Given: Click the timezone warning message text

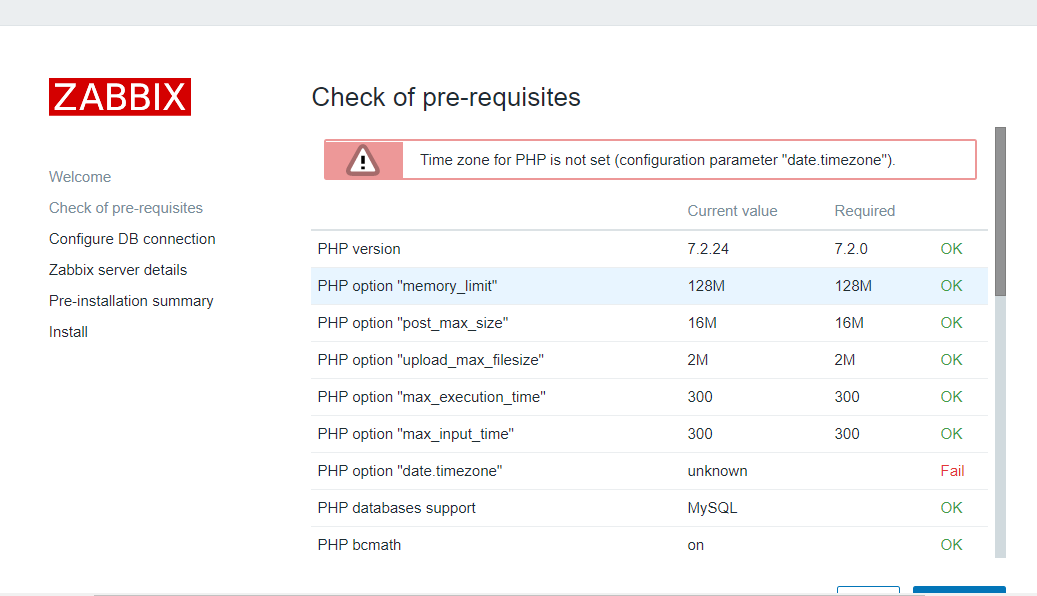Looking at the screenshot, I should [648, 159].
